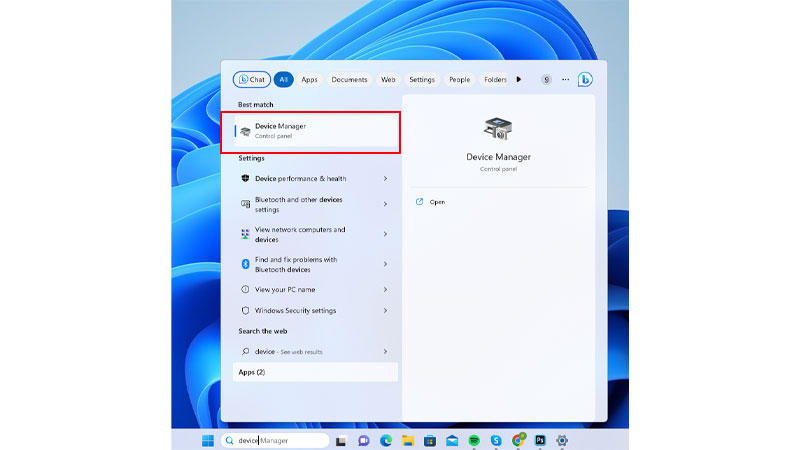Expand the Find and fix Bluetooth problems chevron
The image size is (800, 450).
[x=385, y=264]
